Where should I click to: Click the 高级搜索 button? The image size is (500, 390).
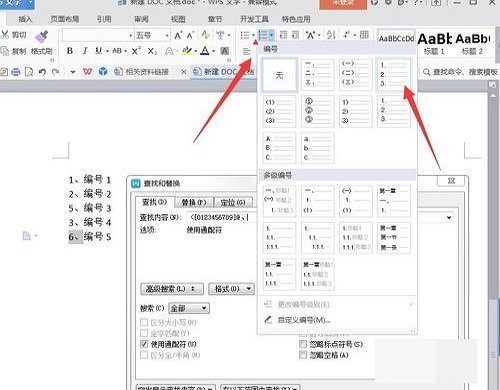172,289
